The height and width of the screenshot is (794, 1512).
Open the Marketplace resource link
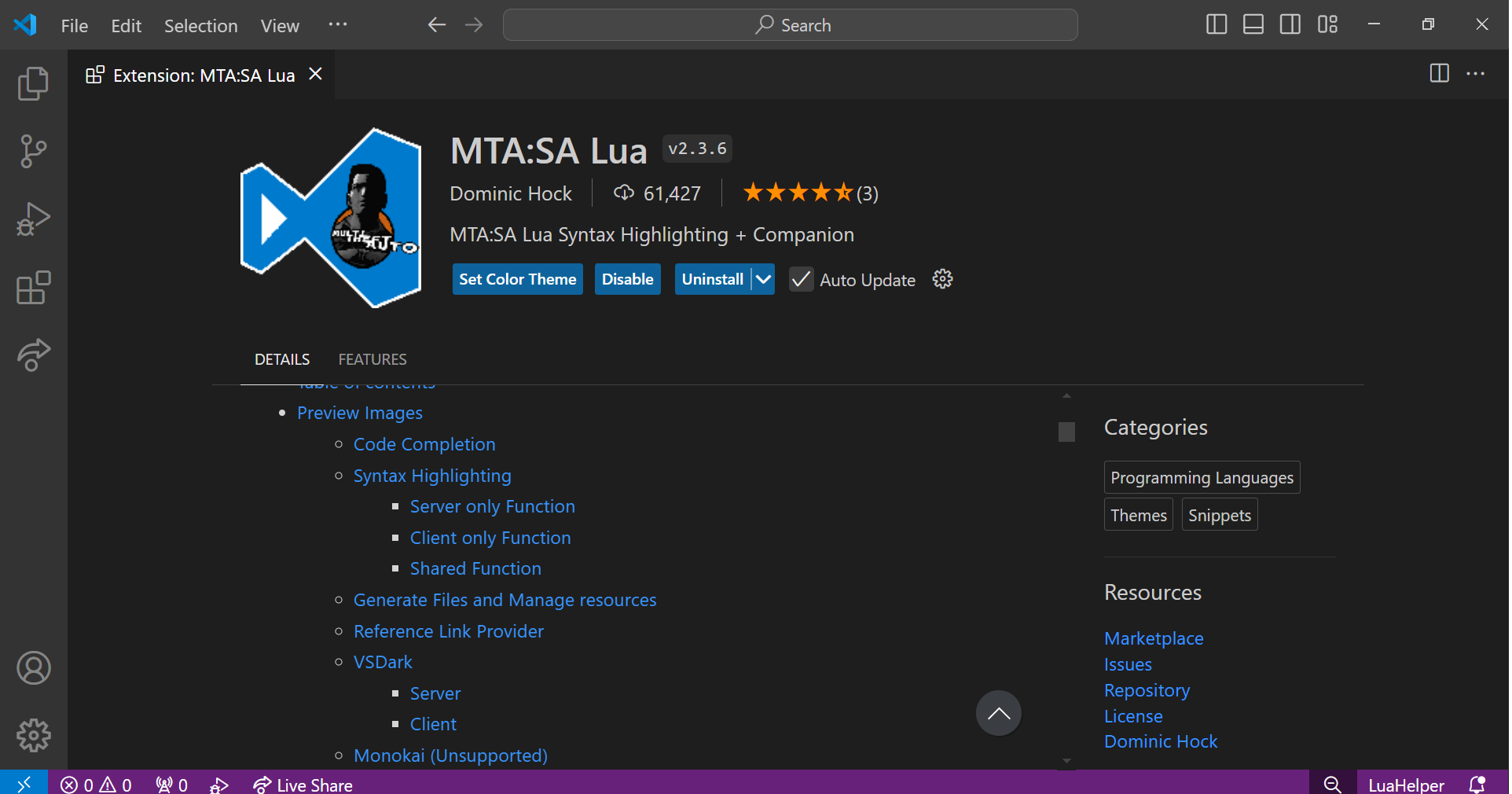1154,638
